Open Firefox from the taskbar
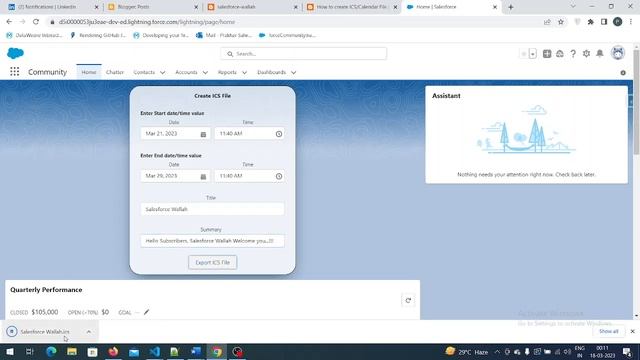 pos(113,351)
